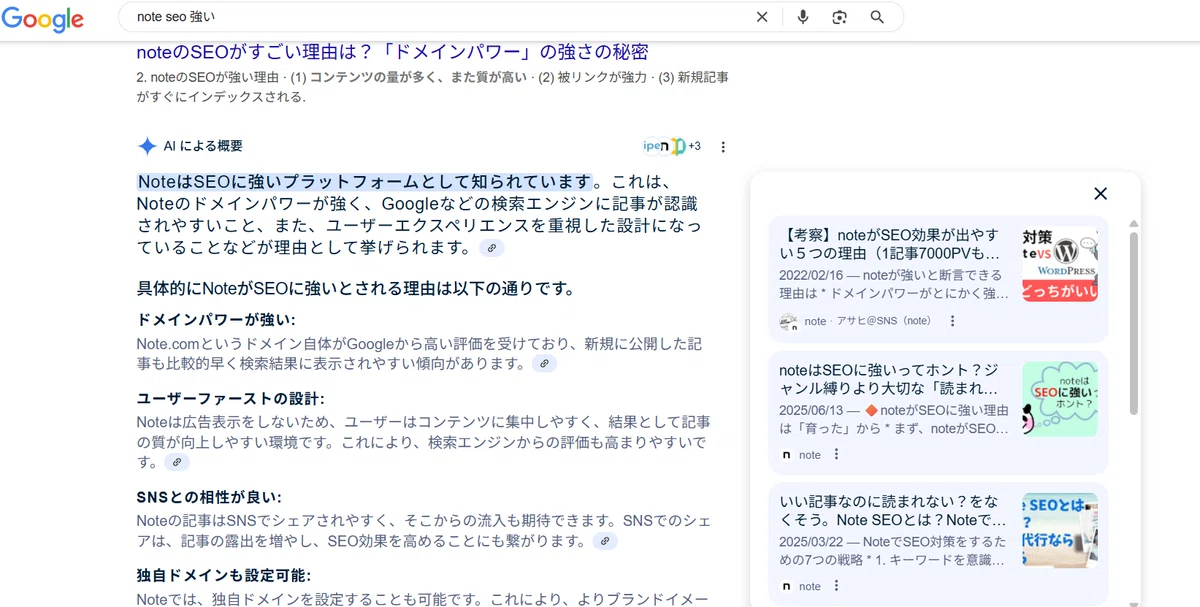
Task: Open Google Lens image search icon
Action: tap(839, 17)
